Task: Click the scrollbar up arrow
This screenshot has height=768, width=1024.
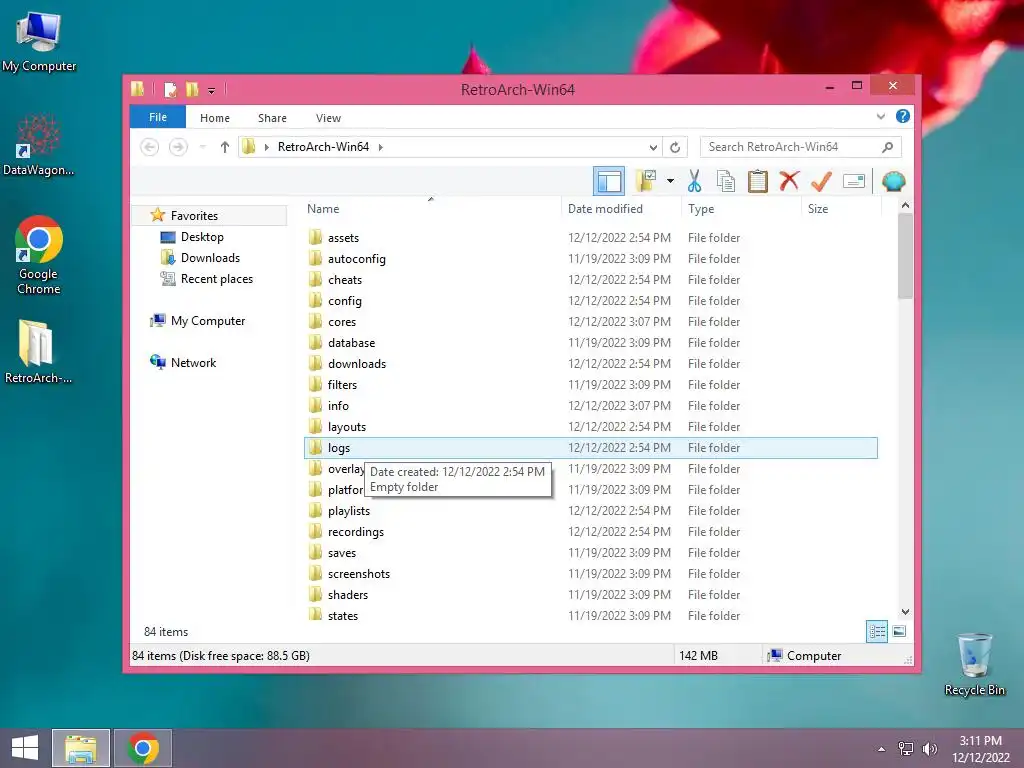Action: point(905,205)
